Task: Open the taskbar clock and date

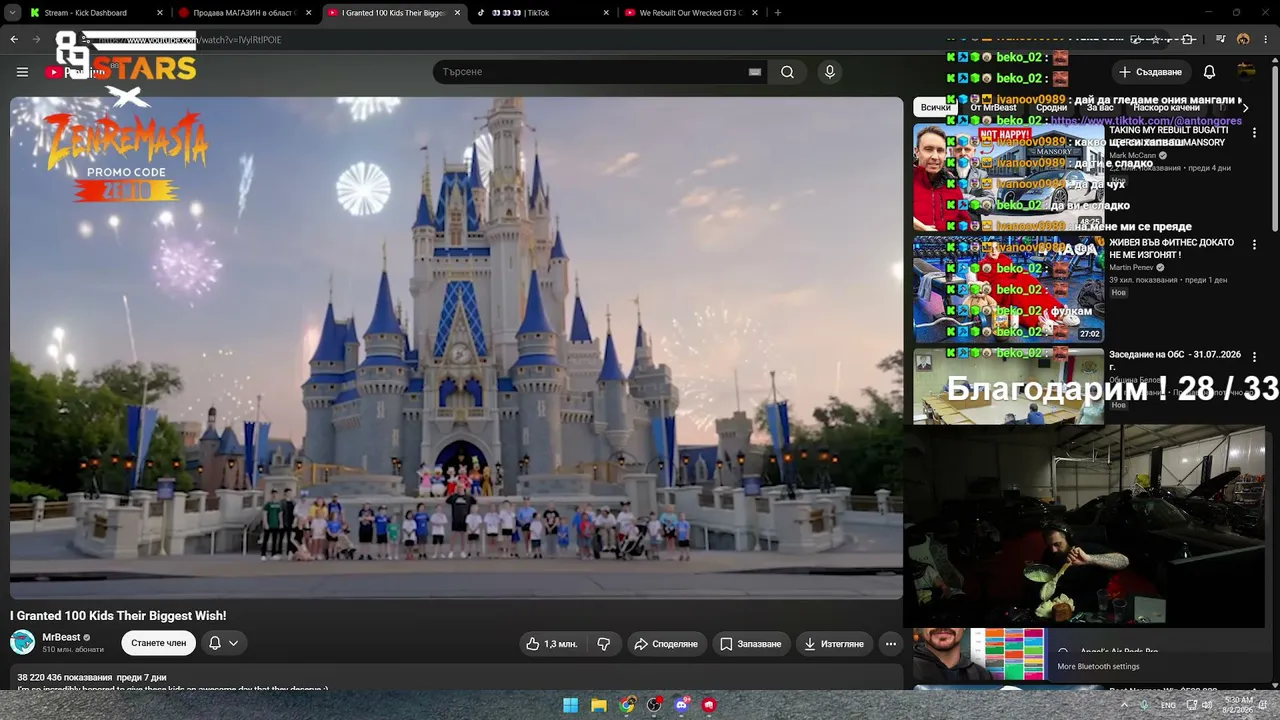Action: 1238,705
